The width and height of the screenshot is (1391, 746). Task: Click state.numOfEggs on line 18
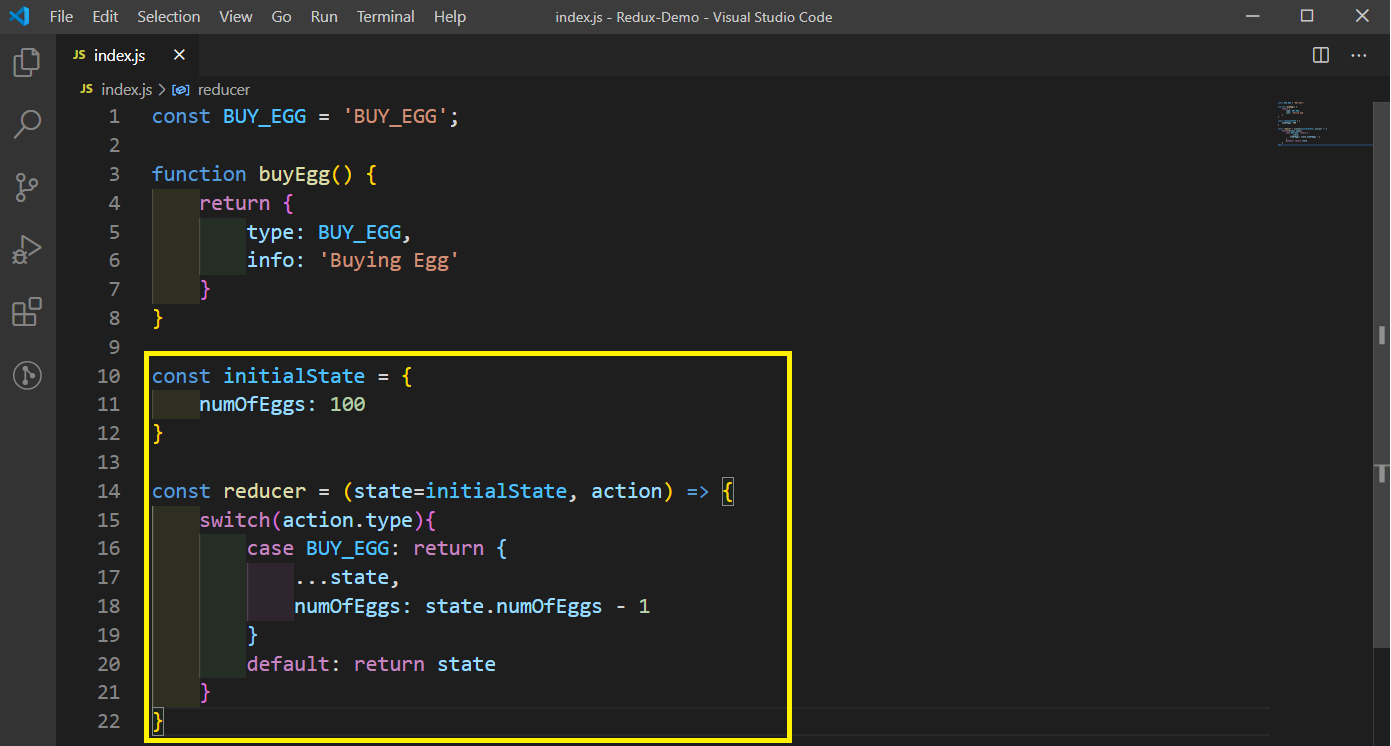click(x=514, y=606)
